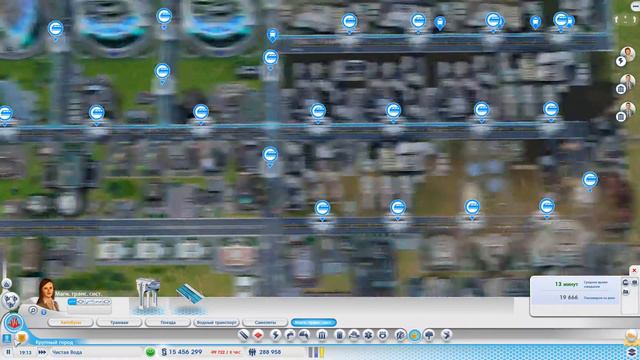The width and height of the screenshot is (640, 360).
Task: Click the blue friends icon above pause
Action: (x=7, y=338)
